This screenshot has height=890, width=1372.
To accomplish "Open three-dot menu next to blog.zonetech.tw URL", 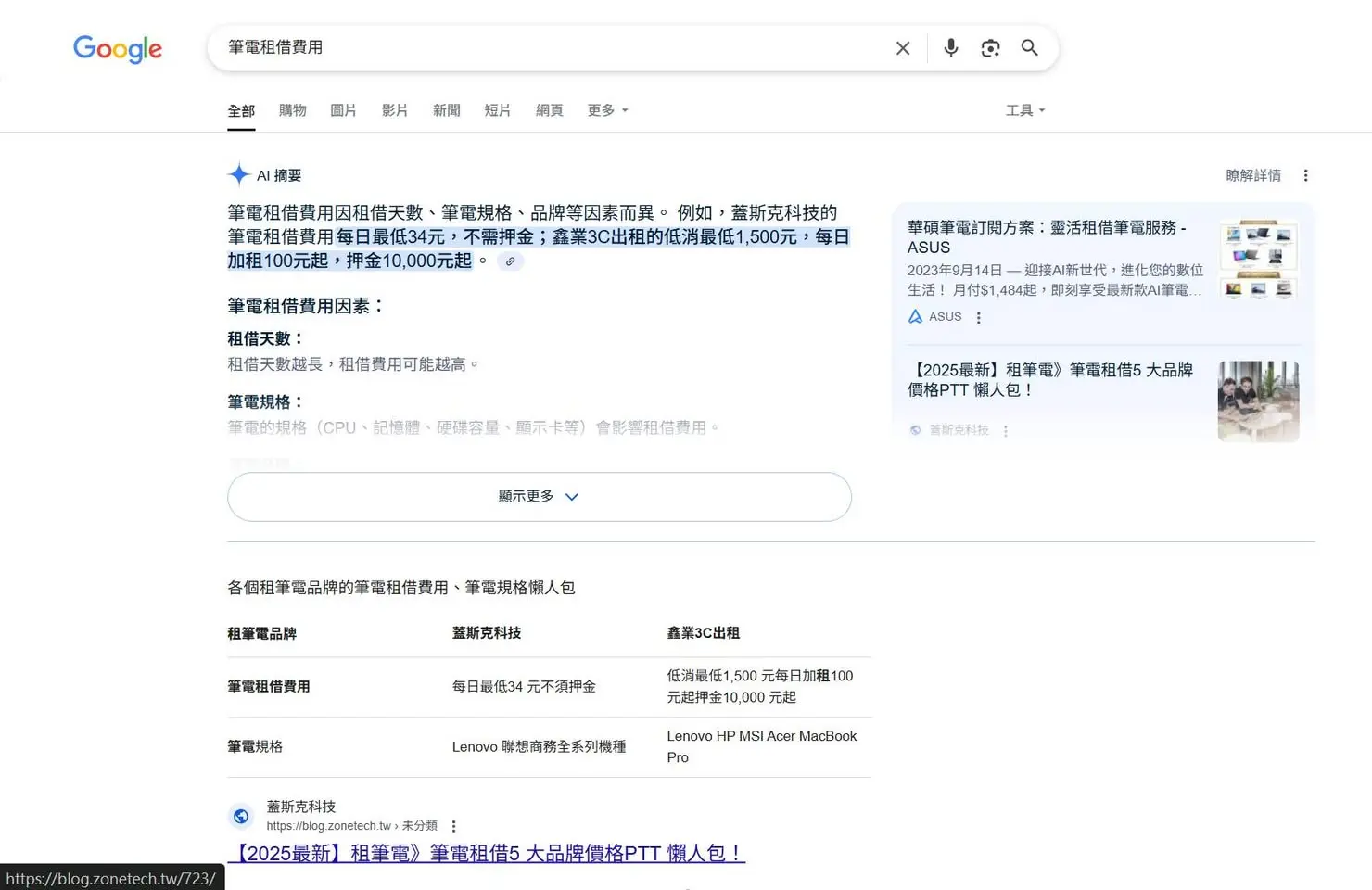I will coord(453,826).
